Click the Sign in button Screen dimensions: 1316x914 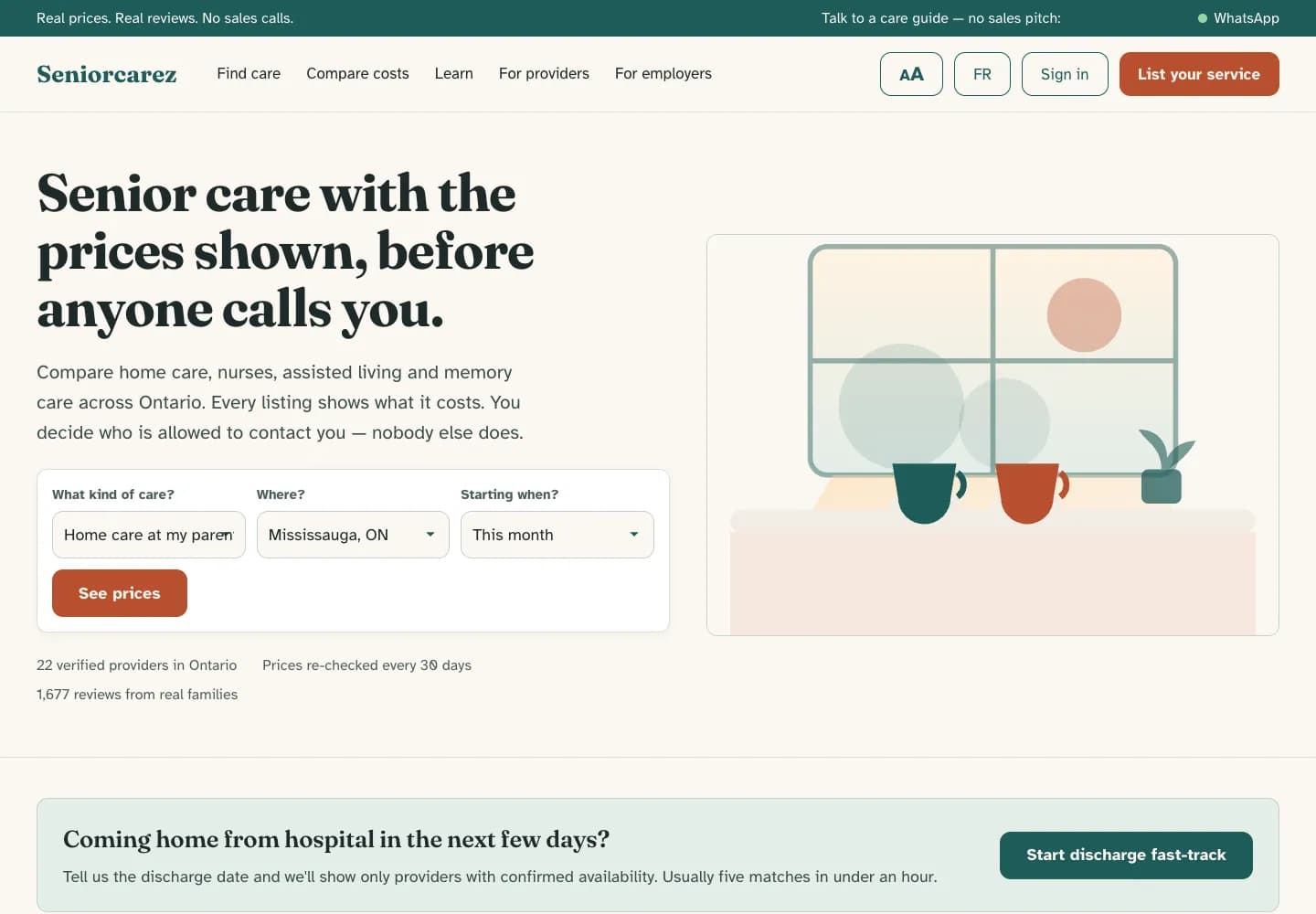(1065, 74)
